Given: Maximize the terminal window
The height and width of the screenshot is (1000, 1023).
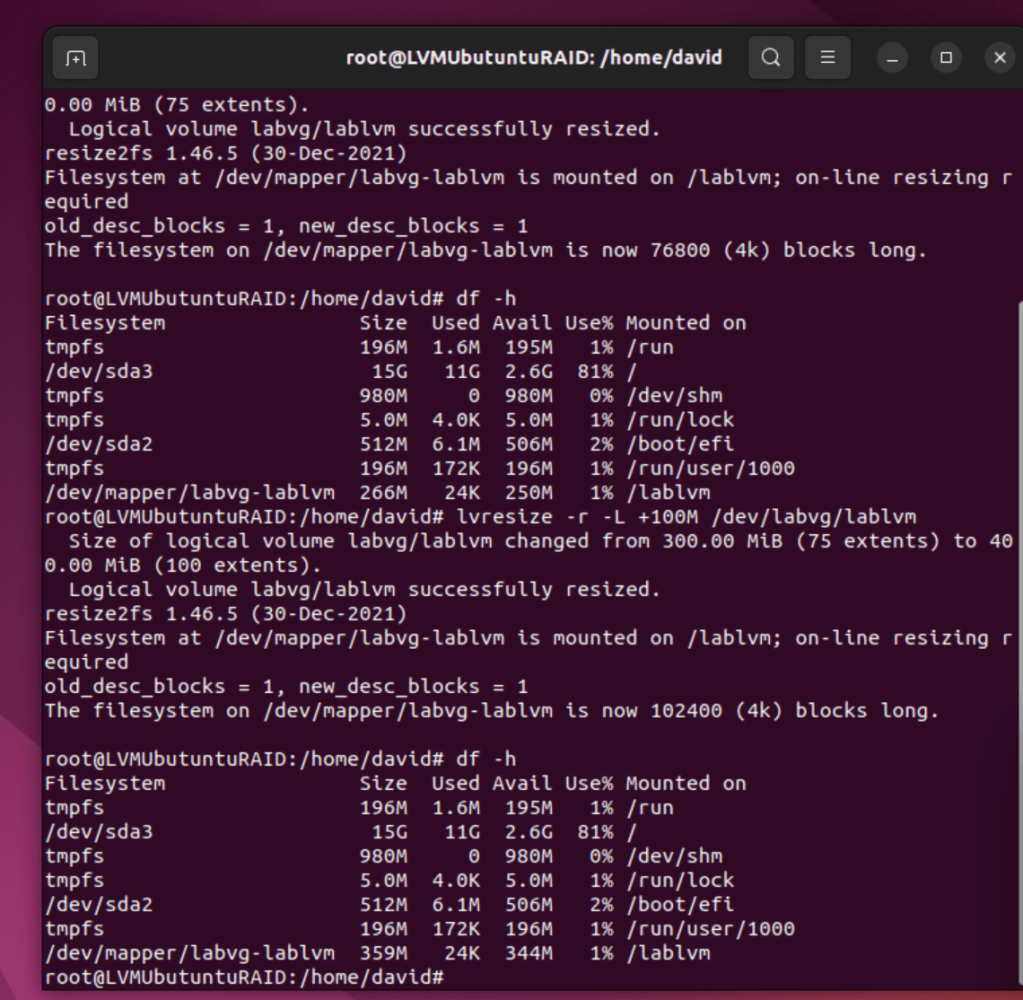Looking at the screenshot, I should click(946, 58).
